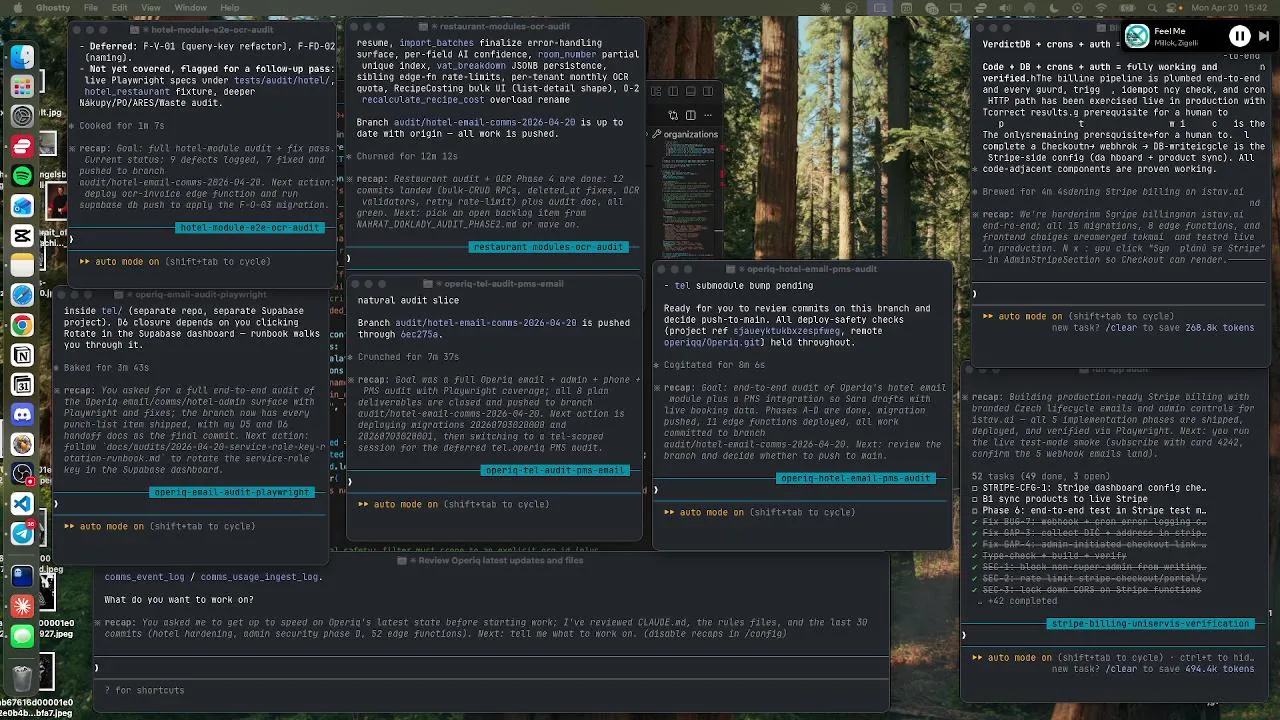Open Telegram from the Dock
Image resolution: width=1280 pixels, height=720 pixels.
tap(22, 534)
